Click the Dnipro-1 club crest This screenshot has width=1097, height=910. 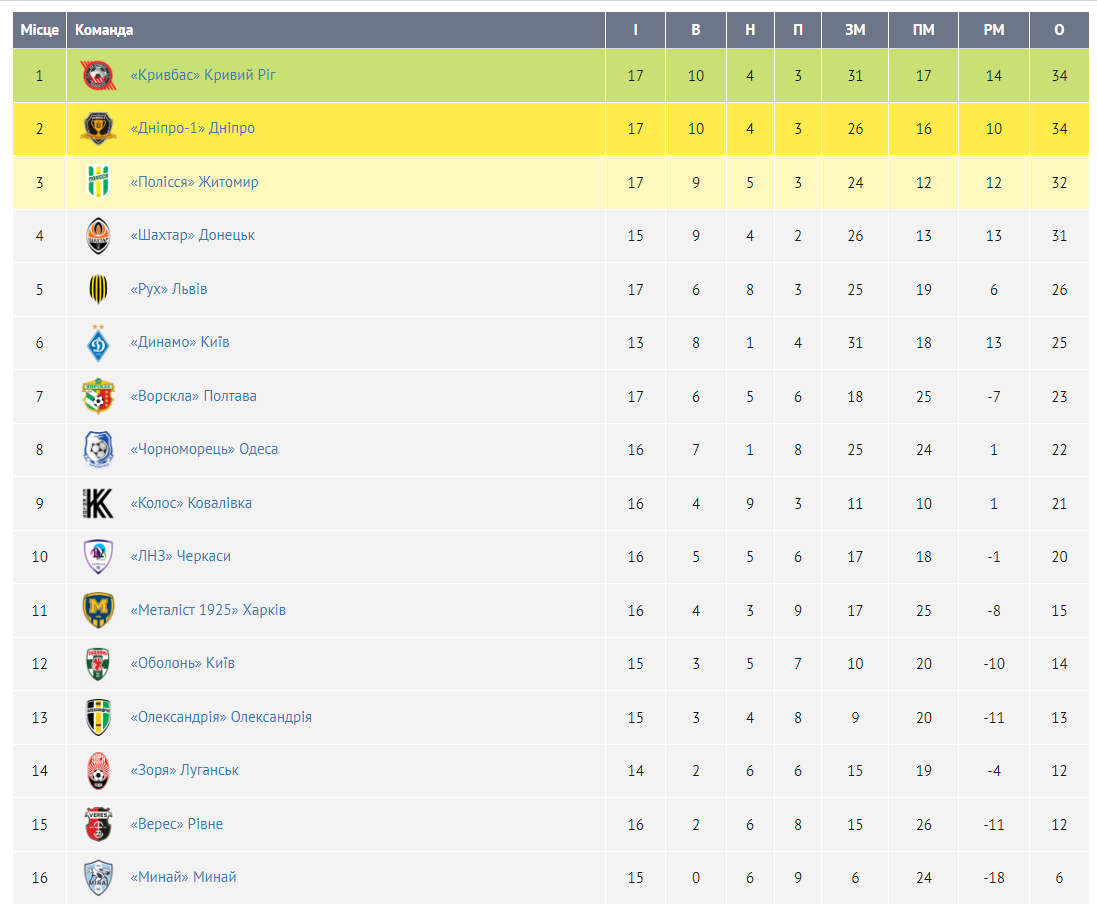click(x=98, y=129)
